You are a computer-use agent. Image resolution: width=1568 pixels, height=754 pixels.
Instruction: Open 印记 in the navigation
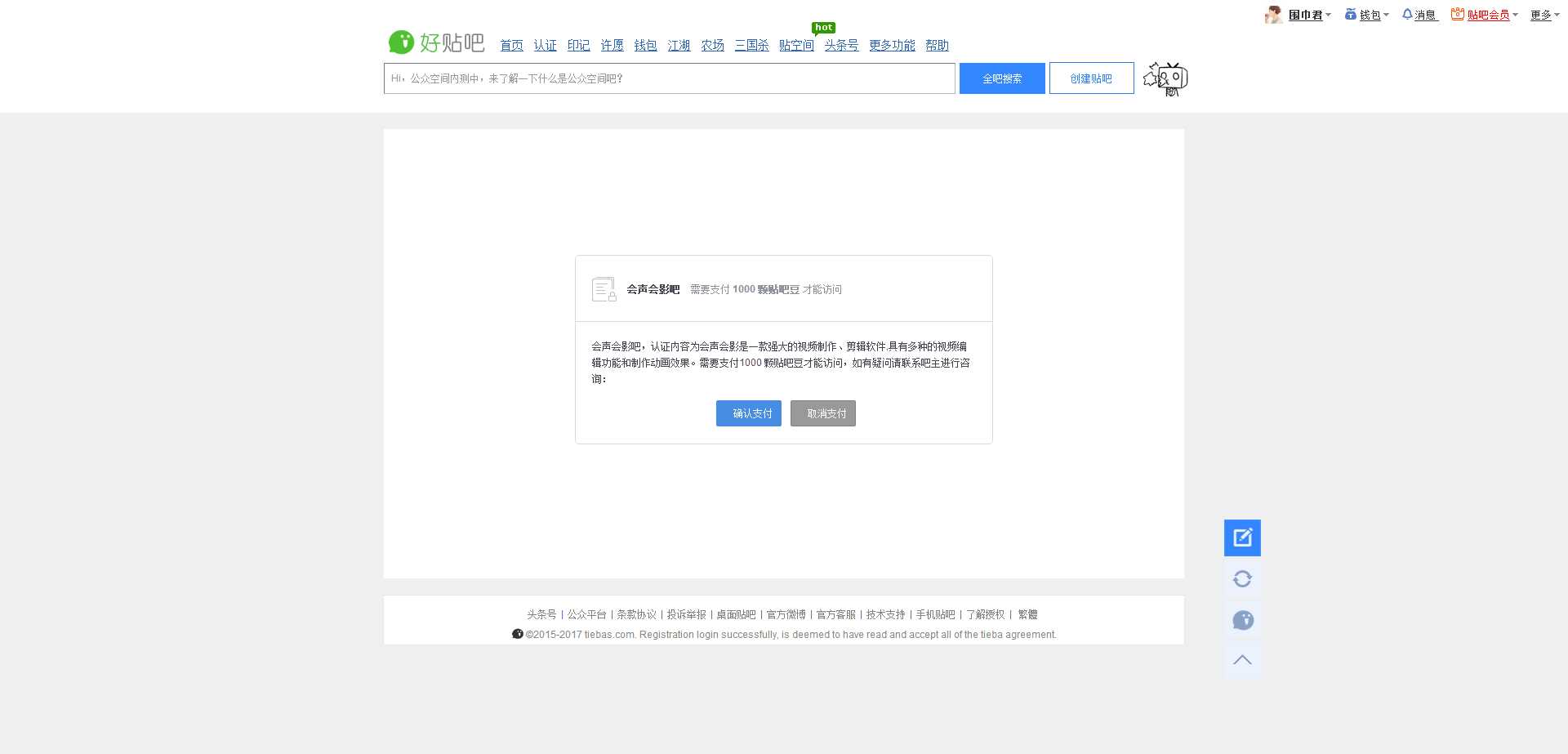pos(579,45)
